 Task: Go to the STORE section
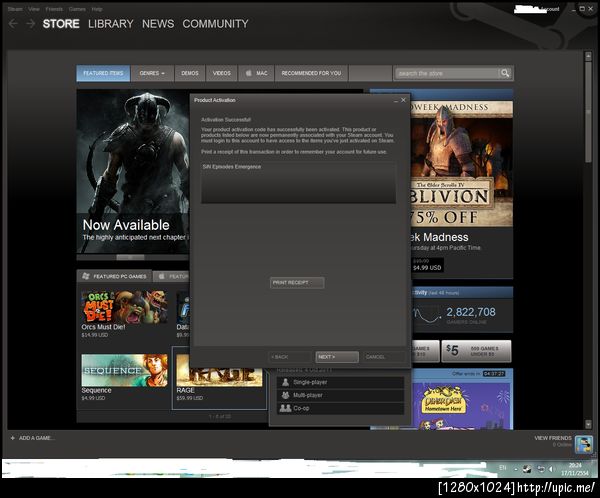(61, 24)
